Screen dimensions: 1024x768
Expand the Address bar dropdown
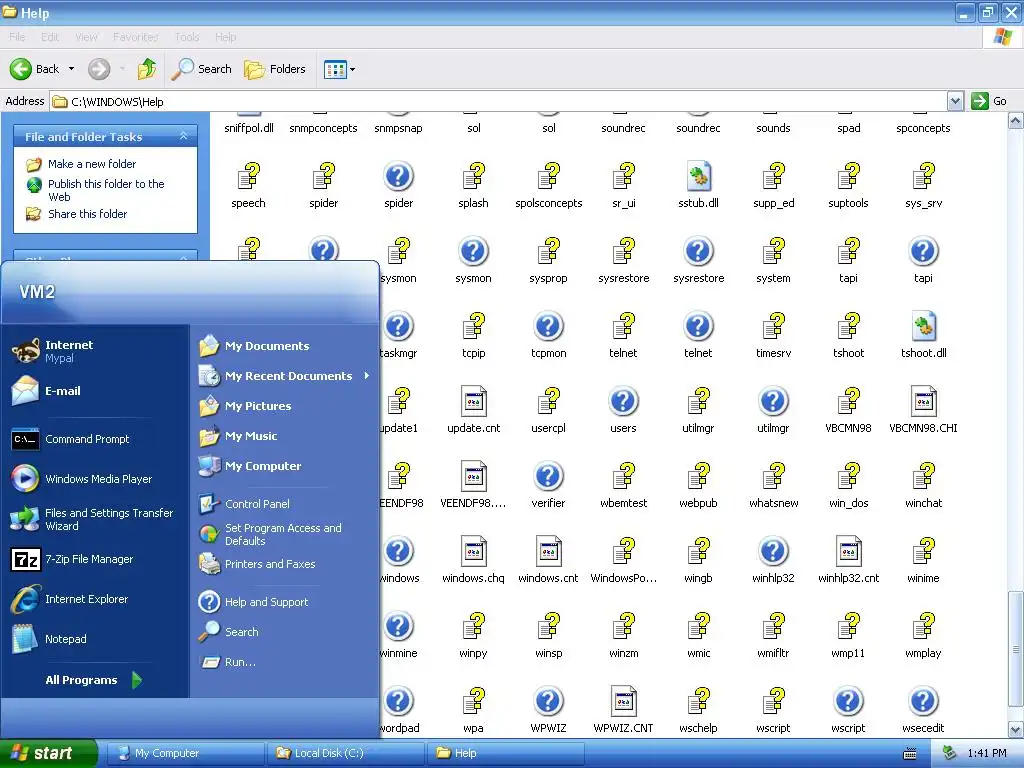point(955,101)
